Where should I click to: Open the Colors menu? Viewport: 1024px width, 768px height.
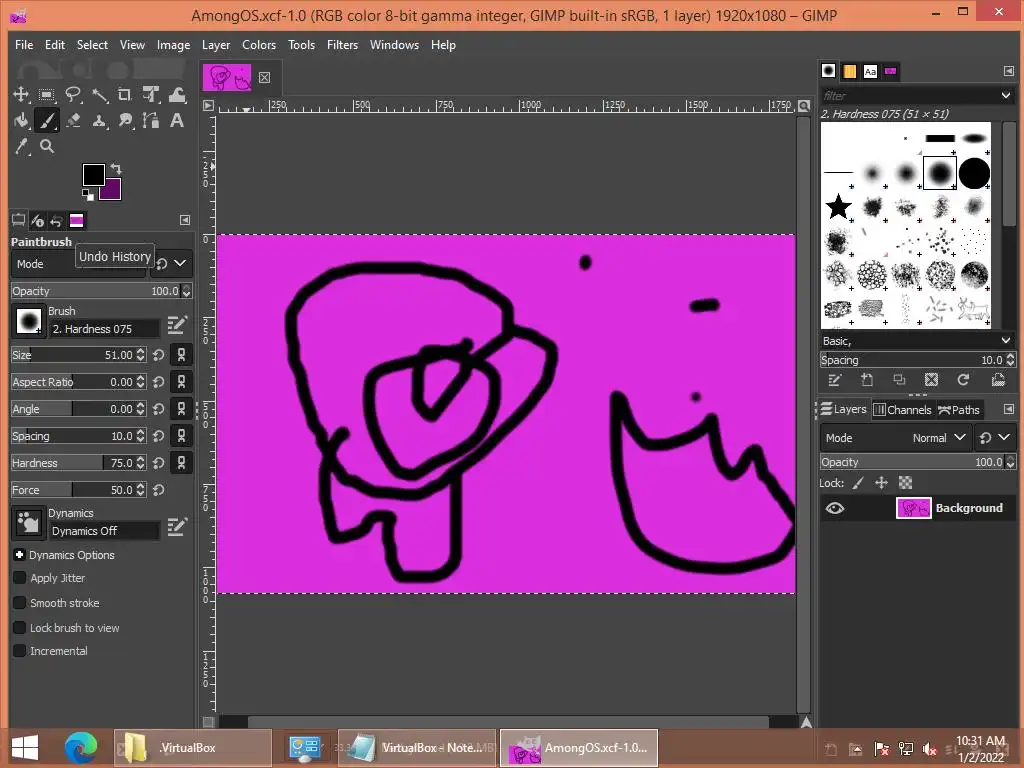pyautogui.click(x=259, y=45)
